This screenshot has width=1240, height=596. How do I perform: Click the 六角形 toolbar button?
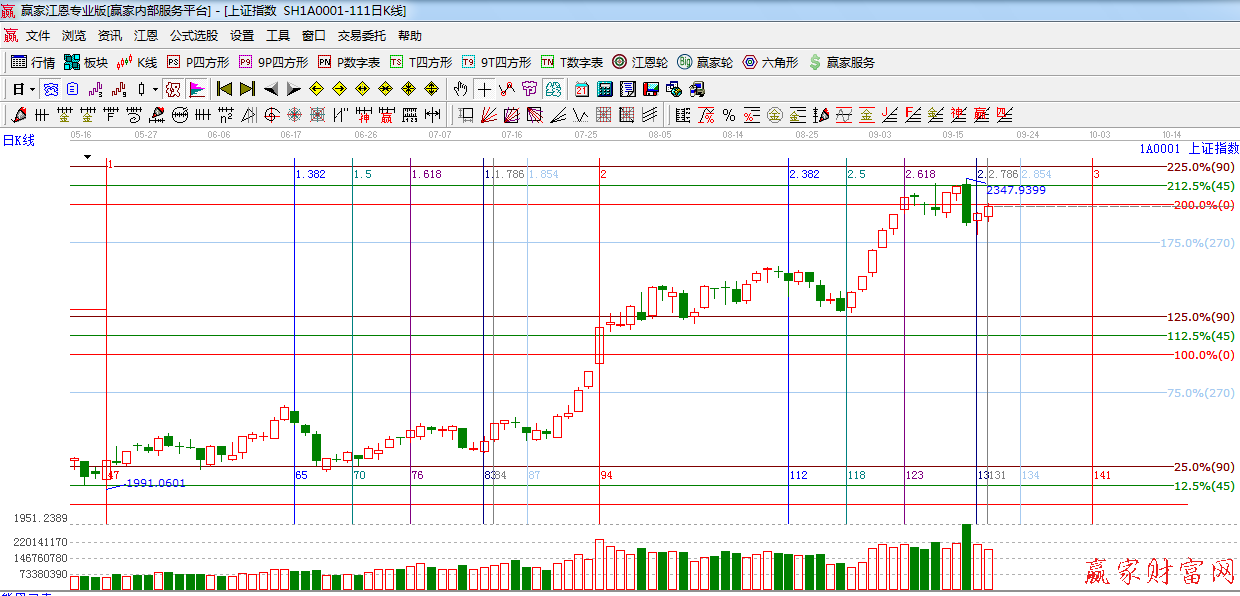click(x=770, y=62)
